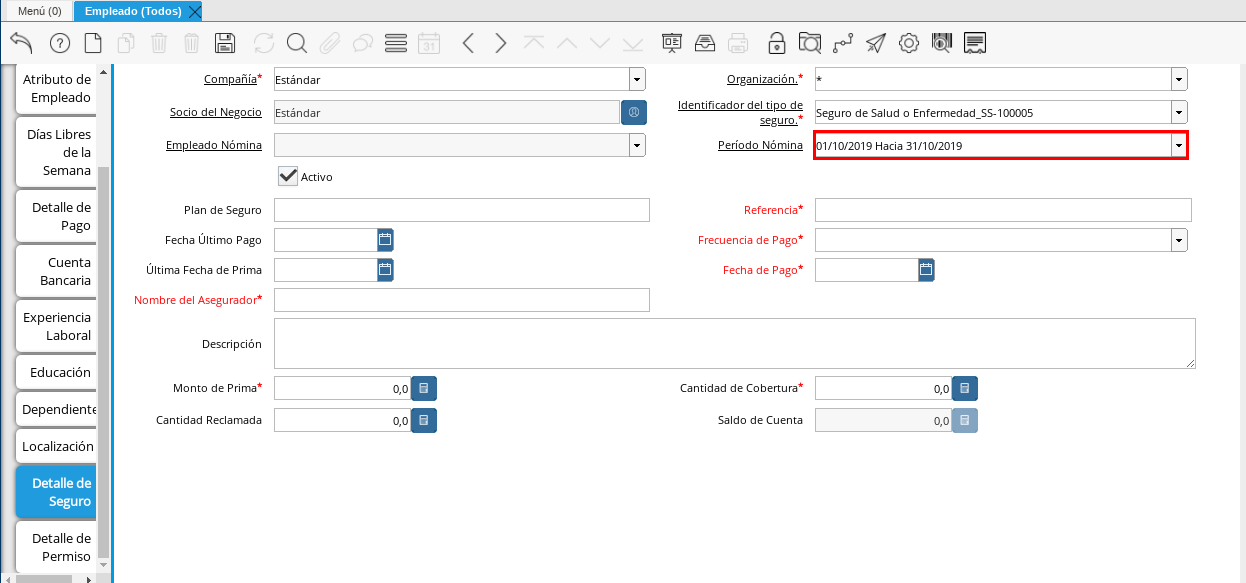Image resolution: width=1246 pixels, height=583 pixels.
Task: Open zoom across with the folder magnifier icon
Action: (x=810, y=43)
